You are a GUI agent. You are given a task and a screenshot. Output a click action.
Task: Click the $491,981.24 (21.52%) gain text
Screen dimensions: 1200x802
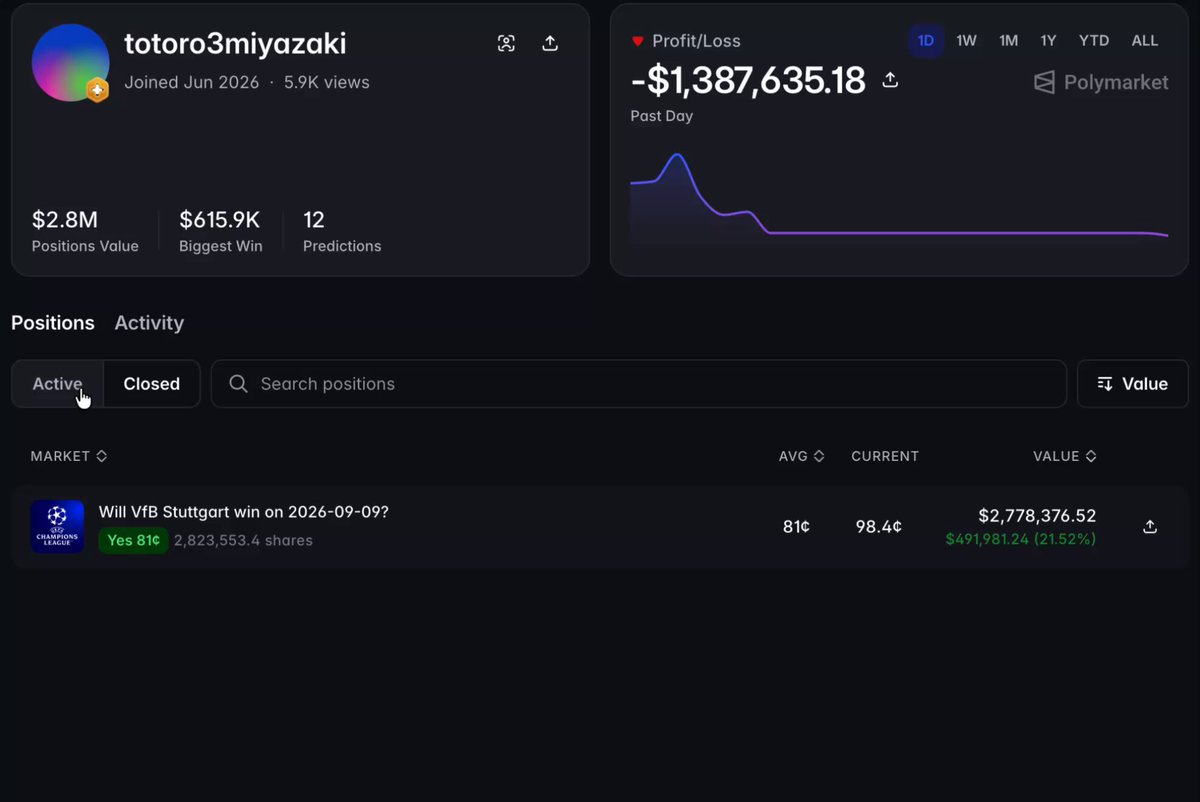pyautogui.click(x=1021, y=539)
